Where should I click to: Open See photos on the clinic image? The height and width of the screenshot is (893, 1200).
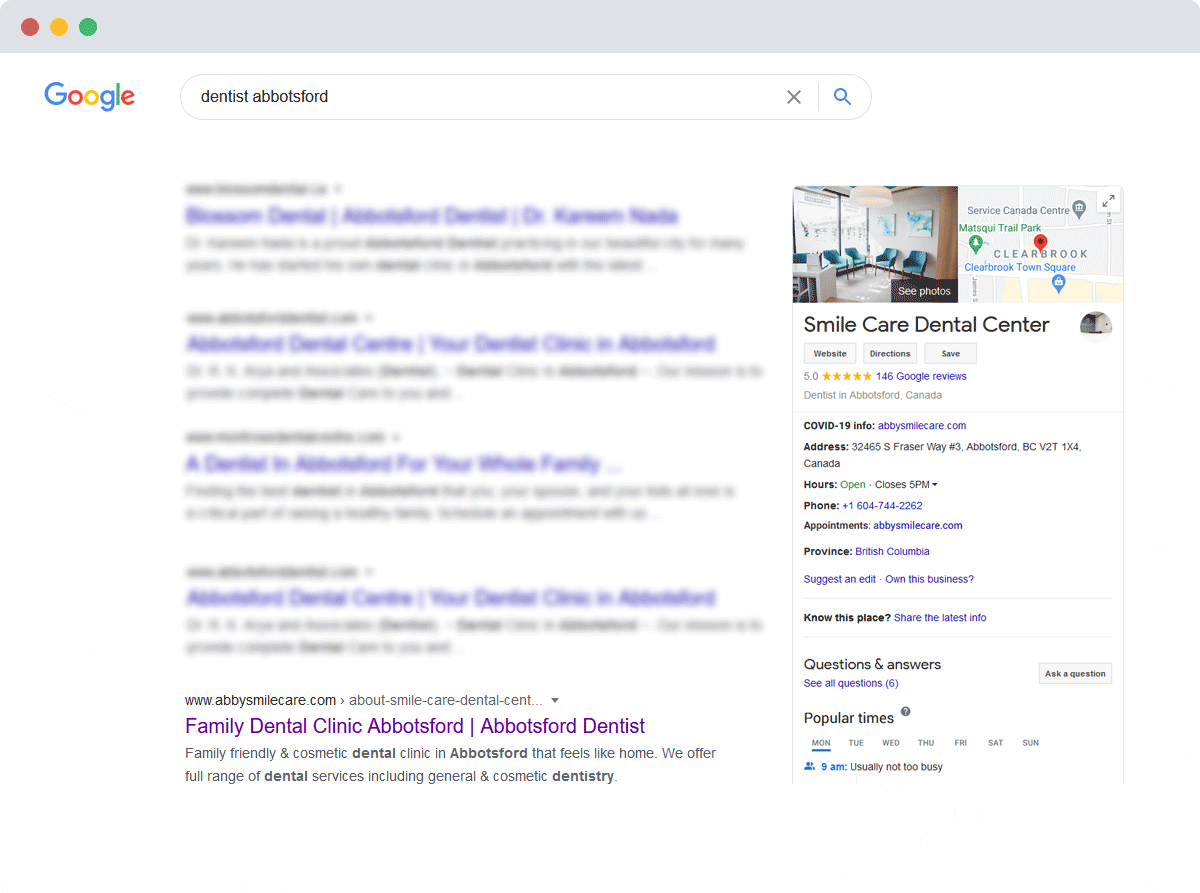(924, 291)
